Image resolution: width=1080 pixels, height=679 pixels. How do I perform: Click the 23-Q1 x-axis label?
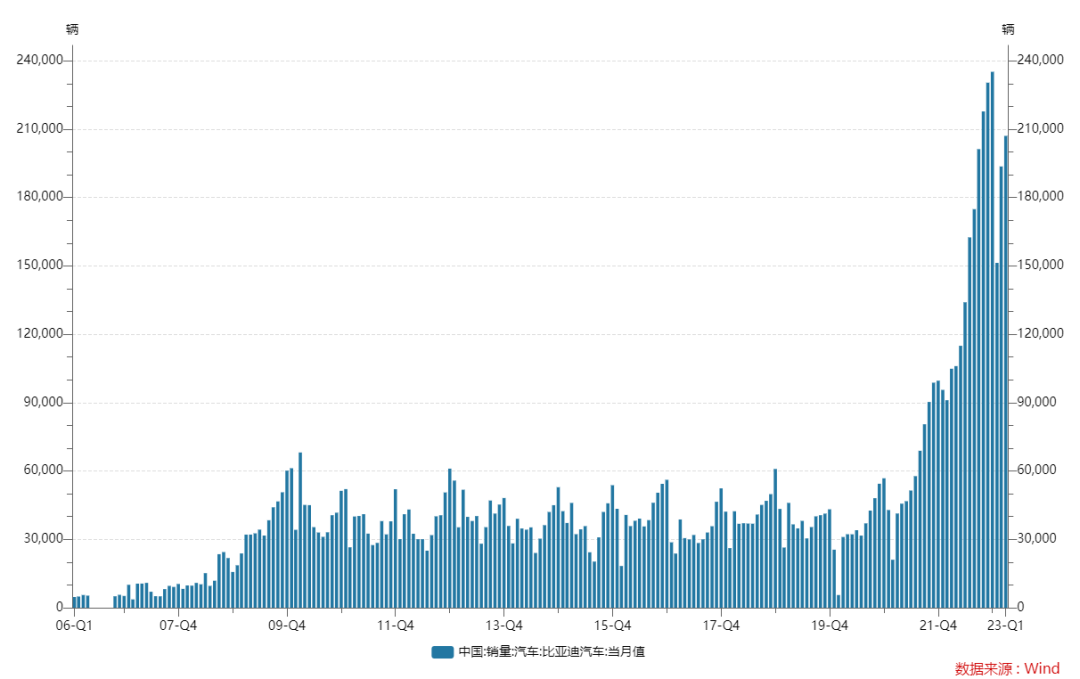[1005, 625]
